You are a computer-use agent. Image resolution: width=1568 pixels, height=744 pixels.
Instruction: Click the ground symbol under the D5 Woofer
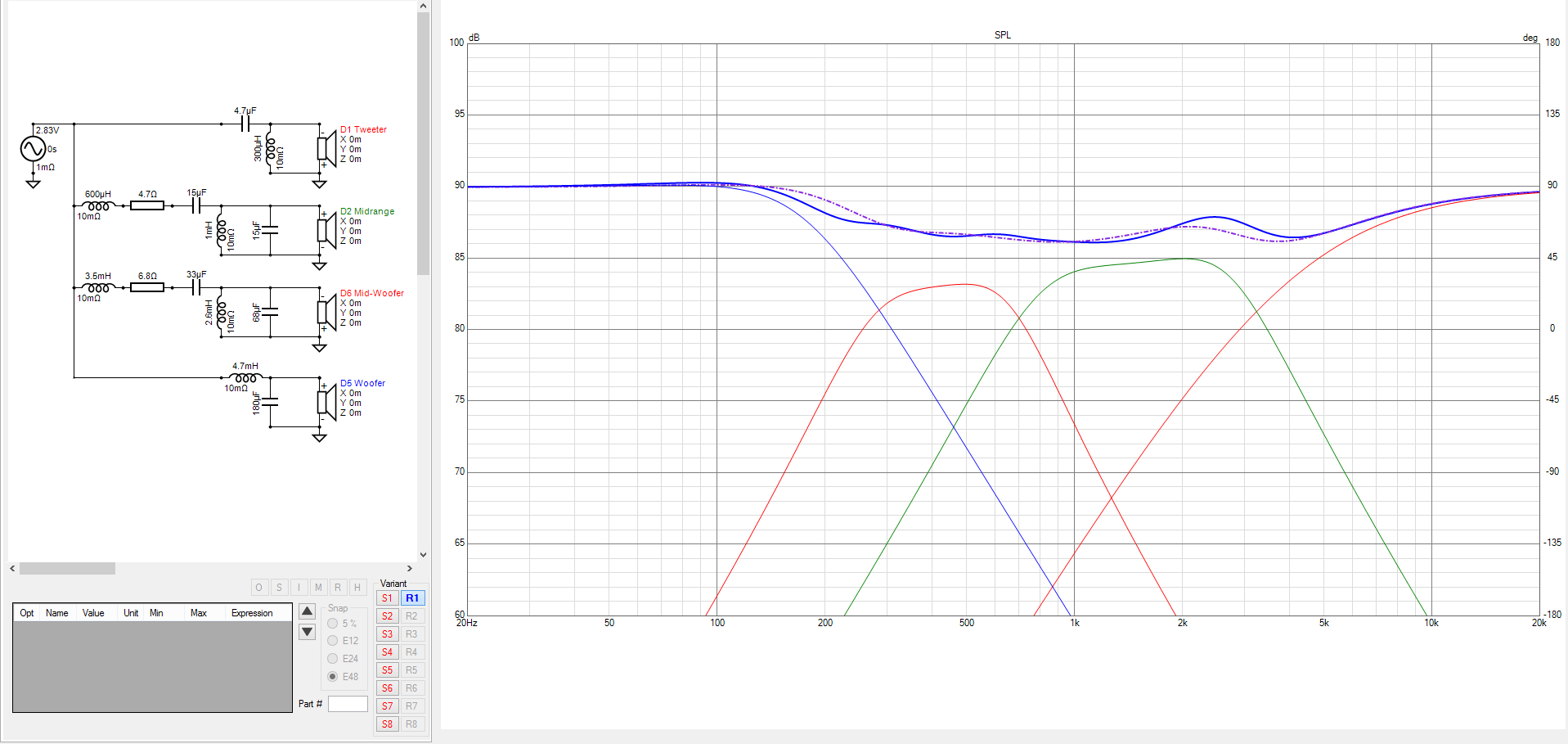[x=320, y=438]
